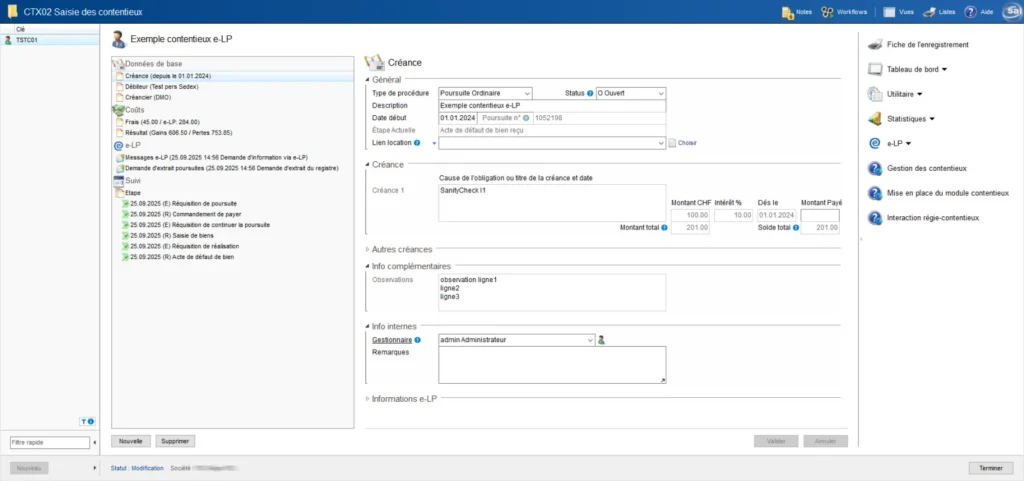Click the expand icon in Remarques box corner

pyautogui.click(x=663, y=380)
